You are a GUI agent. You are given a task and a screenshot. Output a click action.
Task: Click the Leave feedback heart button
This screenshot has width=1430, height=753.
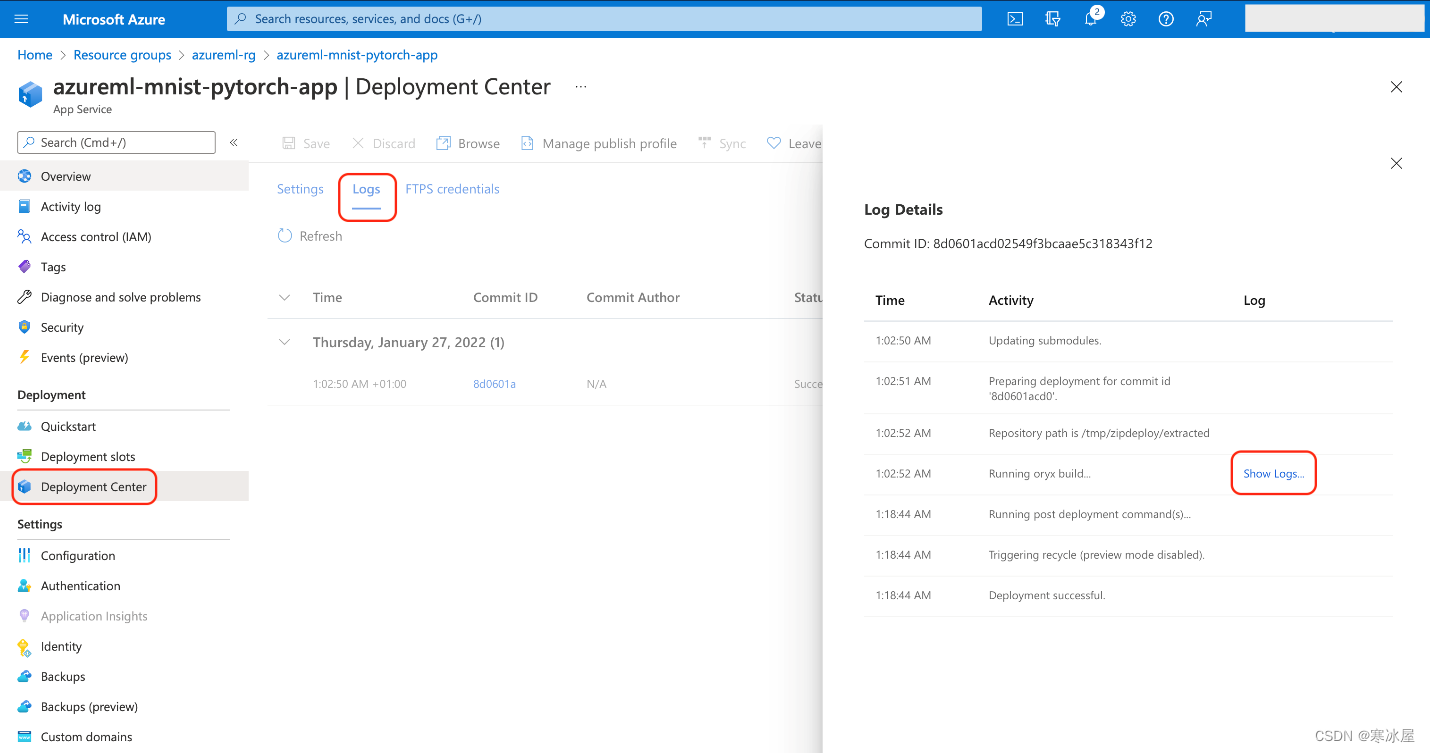tap(794, 143)
